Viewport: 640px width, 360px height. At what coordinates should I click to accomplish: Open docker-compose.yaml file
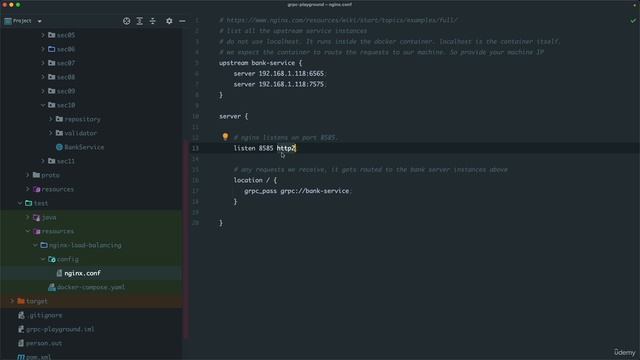point(91,287)
